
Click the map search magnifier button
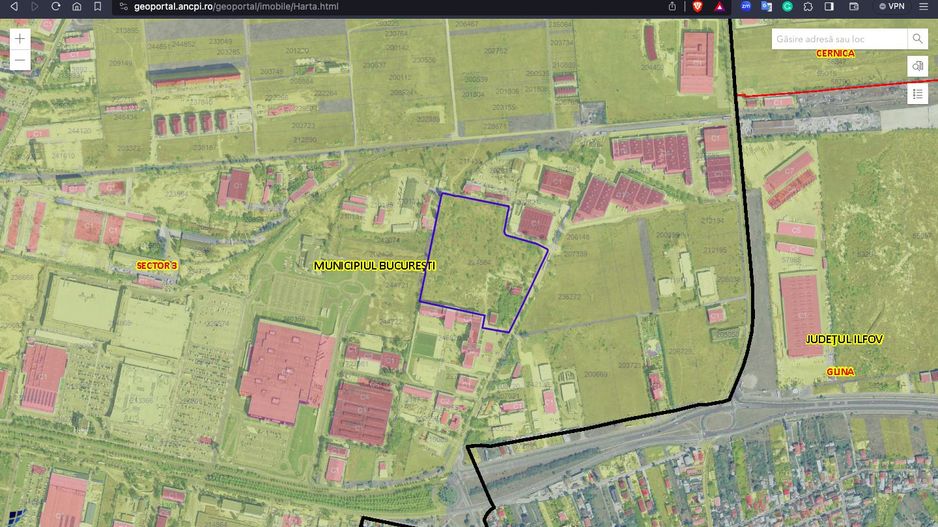tap(917, 39)
